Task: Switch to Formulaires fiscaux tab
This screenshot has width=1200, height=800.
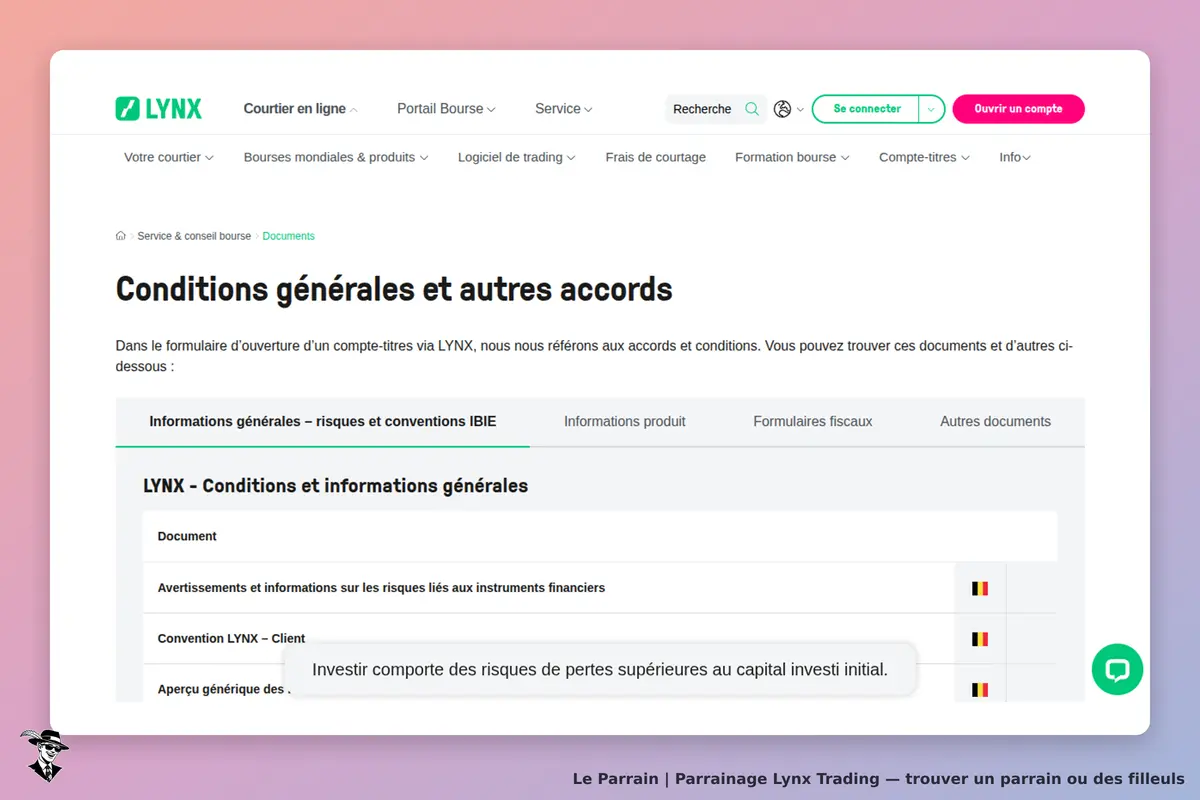Action: coord(813,422)
